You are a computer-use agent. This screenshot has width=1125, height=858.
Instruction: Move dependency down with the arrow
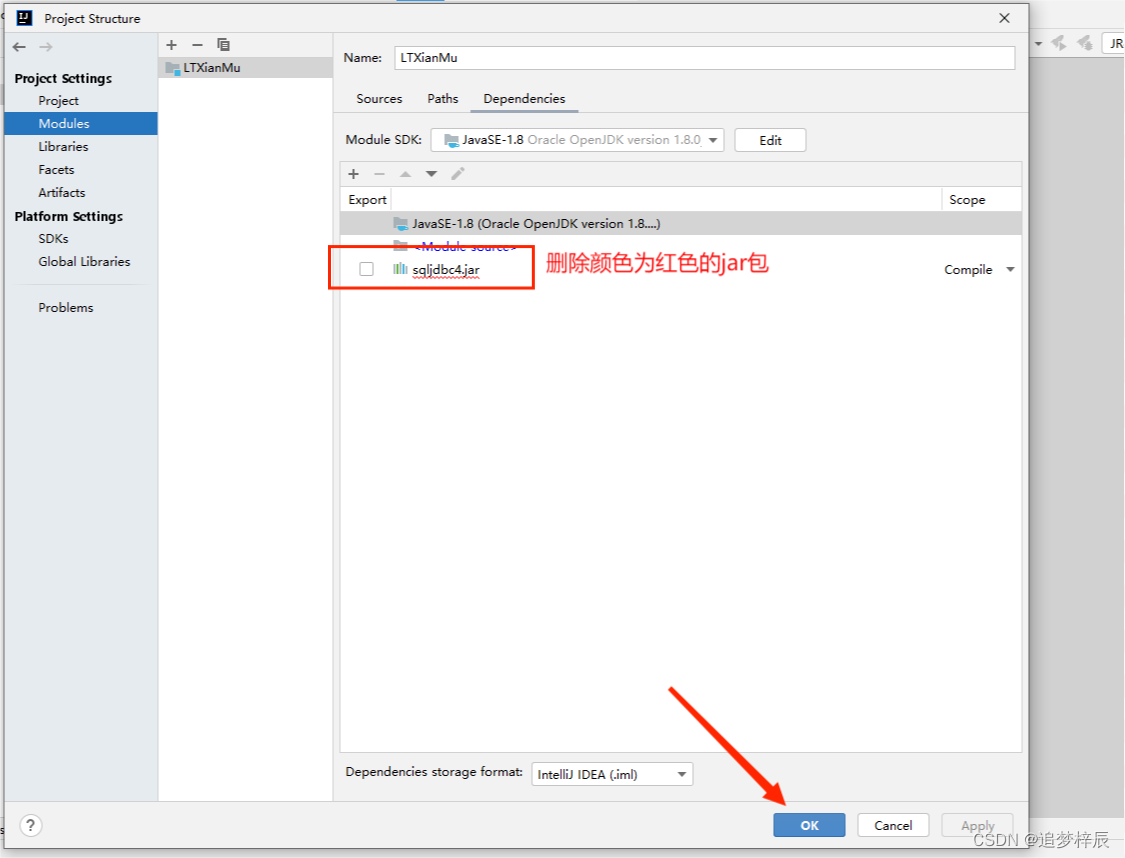[431, 174]
